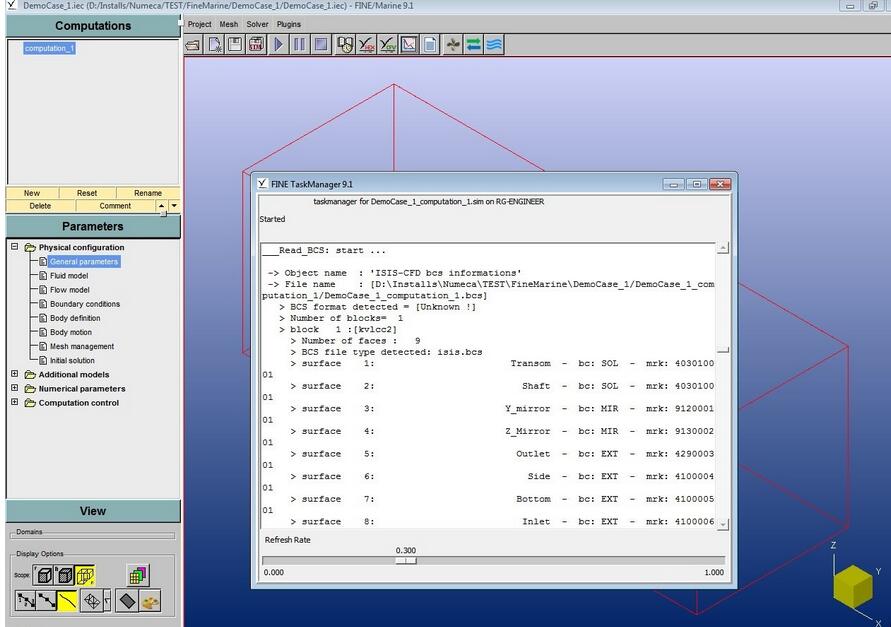Open the Project menu
The width and height of the screenshot is (891, 627).
tap(199, 24)
